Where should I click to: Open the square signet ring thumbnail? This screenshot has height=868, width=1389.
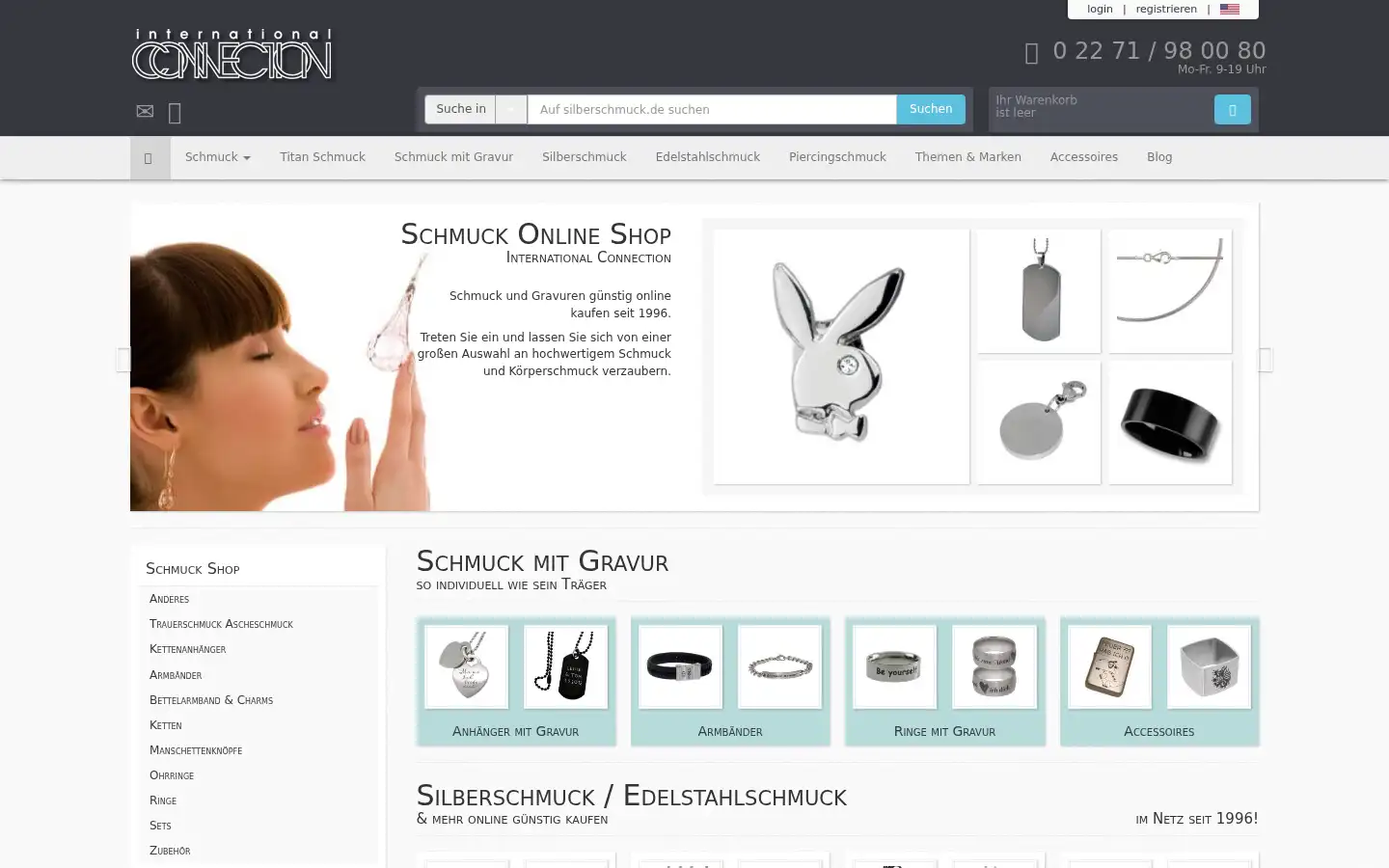(x=1209, y=667)
